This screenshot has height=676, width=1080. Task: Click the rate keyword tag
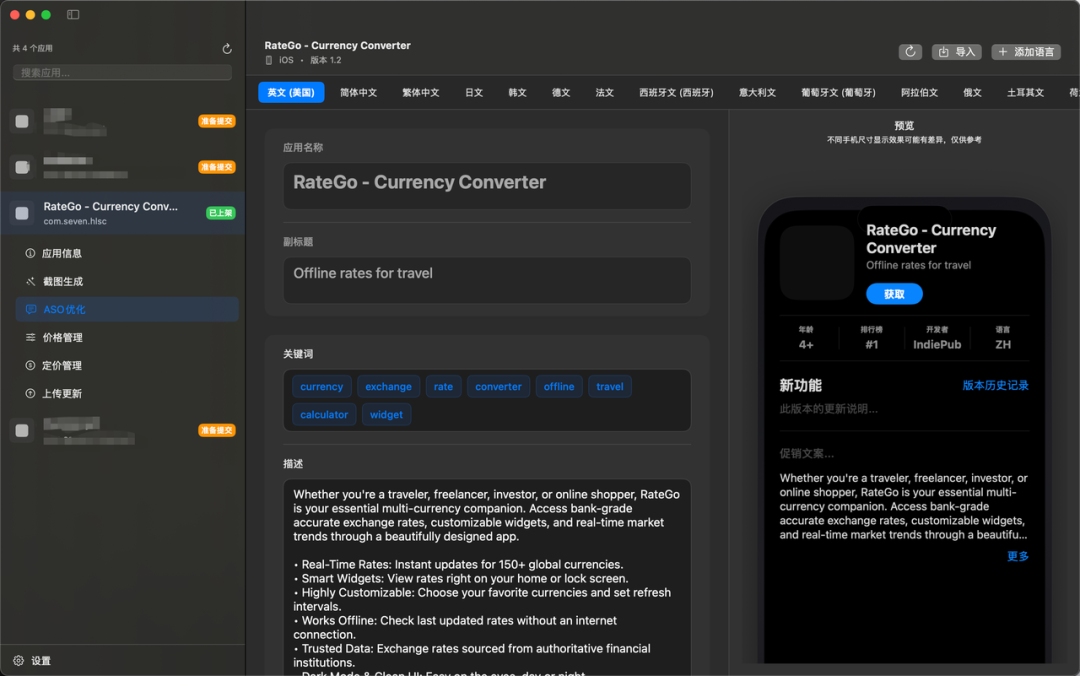[444, 387]
